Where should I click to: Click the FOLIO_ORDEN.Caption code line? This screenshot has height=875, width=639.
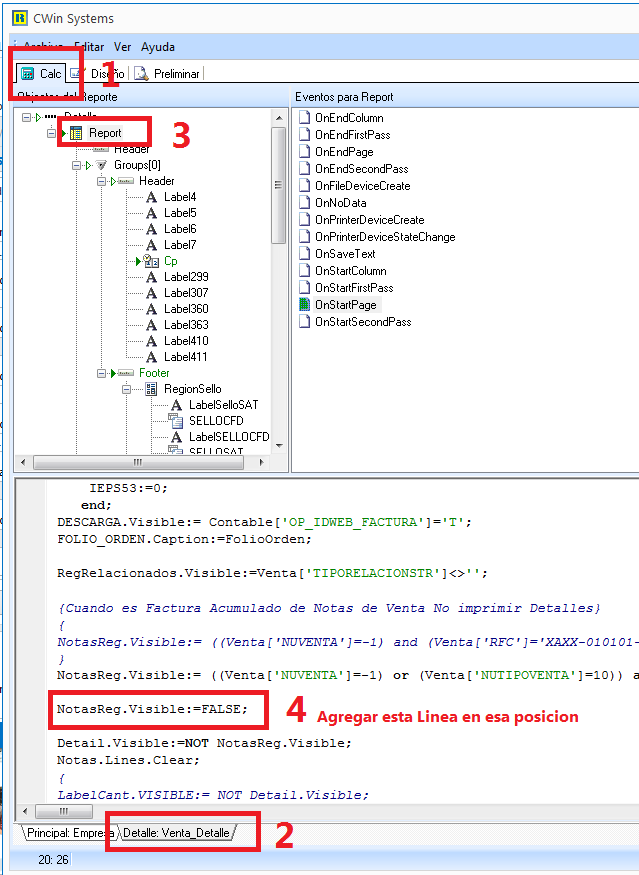[x=184, y=539]
